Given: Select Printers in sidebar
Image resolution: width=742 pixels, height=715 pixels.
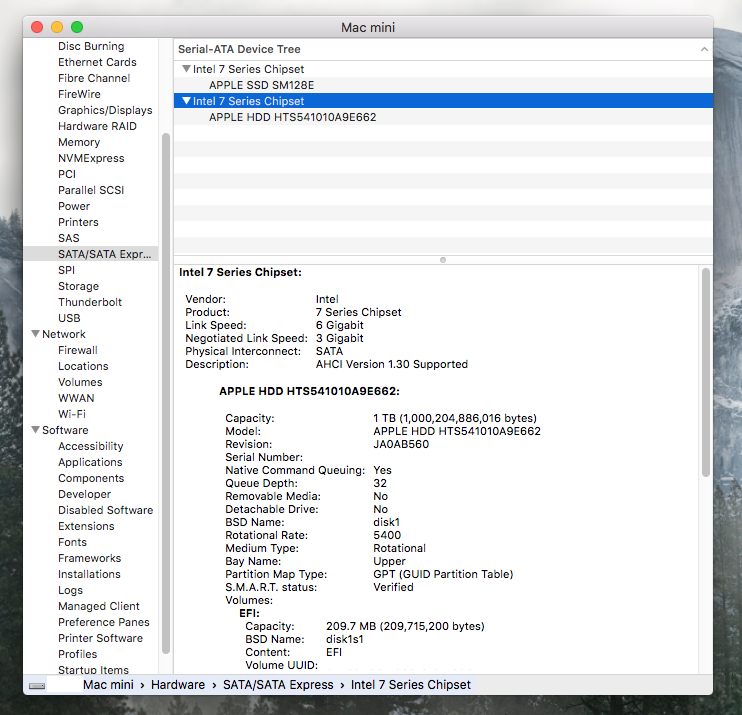Looking at the screenshot, I should click(x=78, y=222).
